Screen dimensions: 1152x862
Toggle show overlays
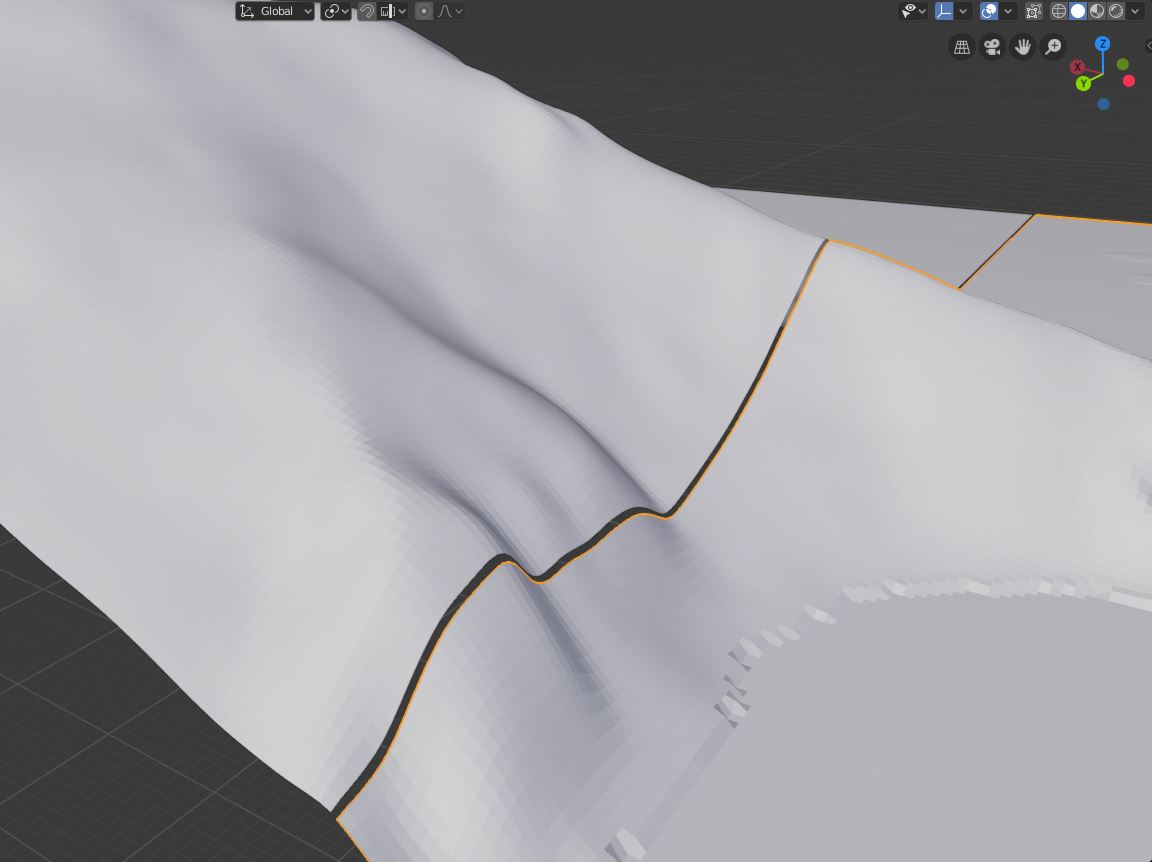[x=989, y=11]
